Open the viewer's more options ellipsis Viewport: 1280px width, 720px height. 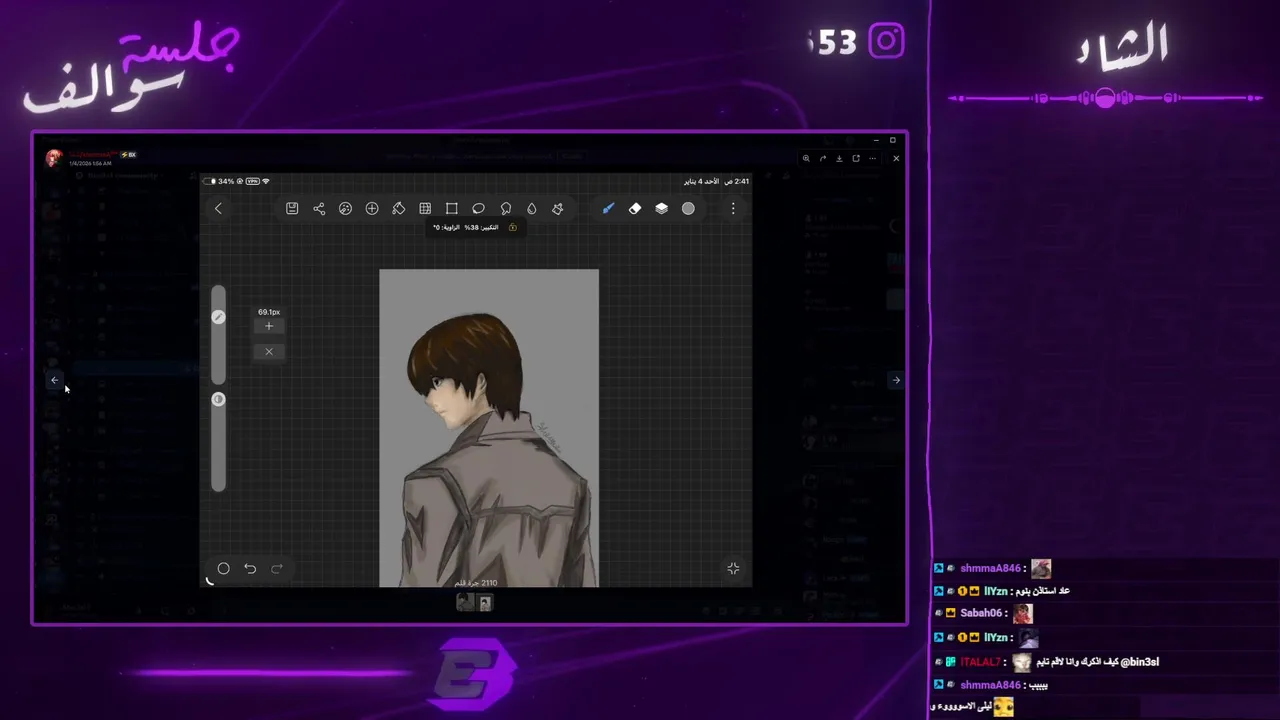(873, 158)
